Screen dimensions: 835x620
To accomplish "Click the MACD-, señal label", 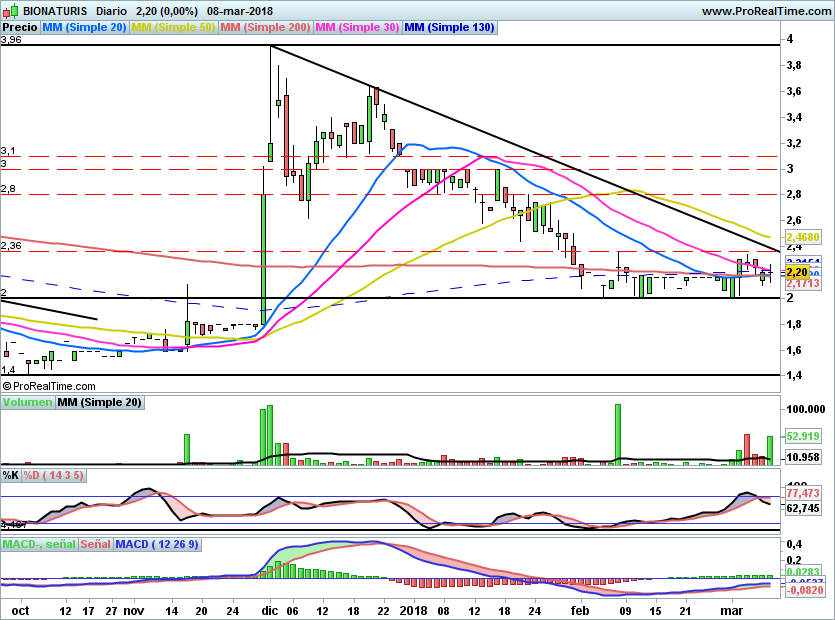I will pos(39,544).
